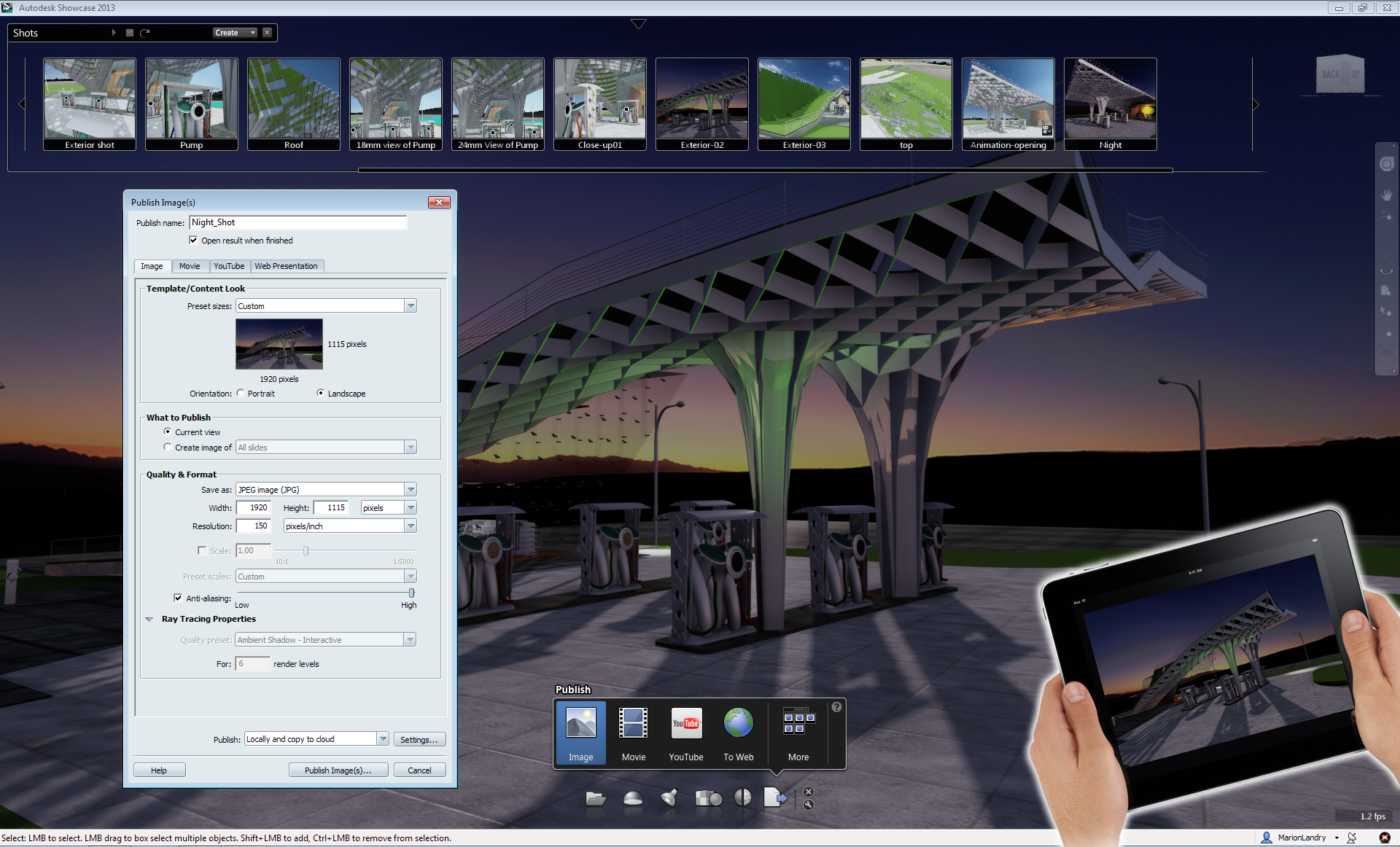Click the help question mark on Publish panel

point(836,706)
